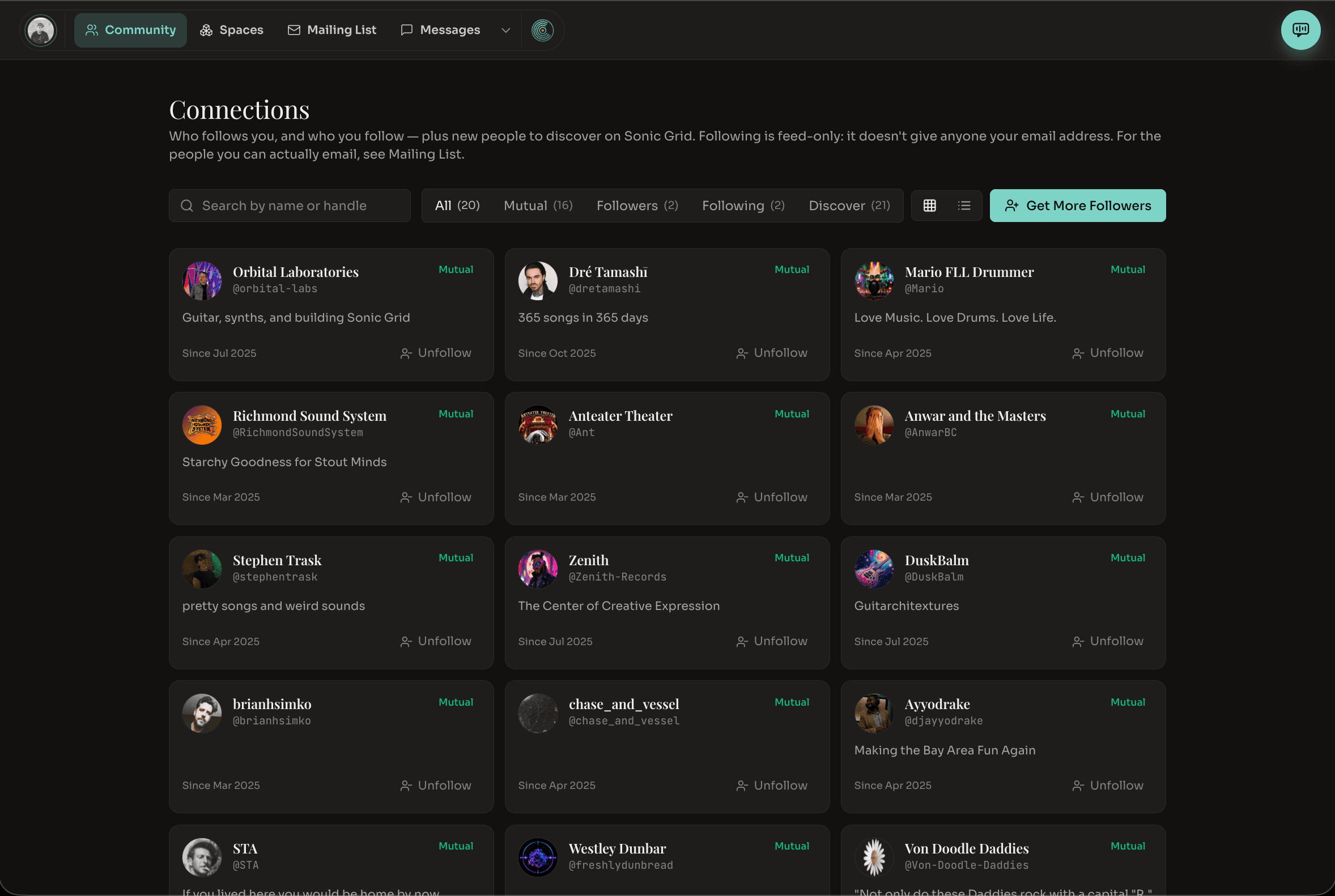Click the @stephentrask handle
This screenshot has height=896, width=1335.
[275, 577]
